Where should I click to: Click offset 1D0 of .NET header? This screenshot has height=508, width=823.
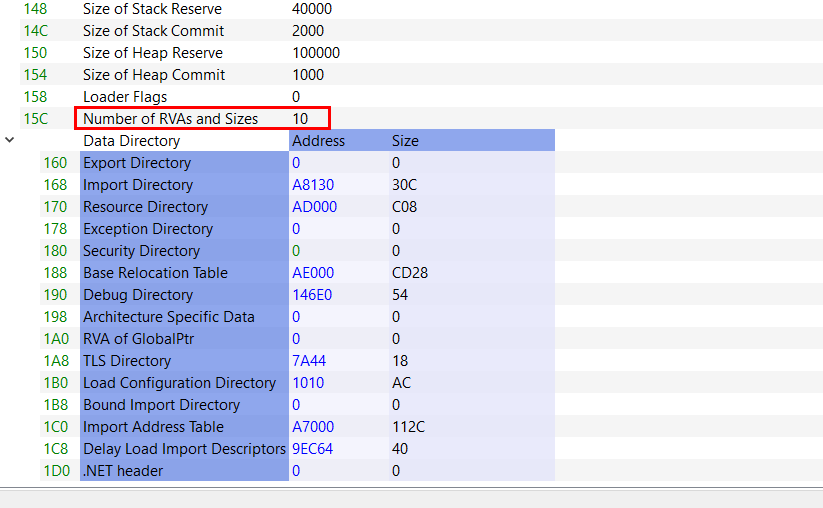tap(57, 471)
